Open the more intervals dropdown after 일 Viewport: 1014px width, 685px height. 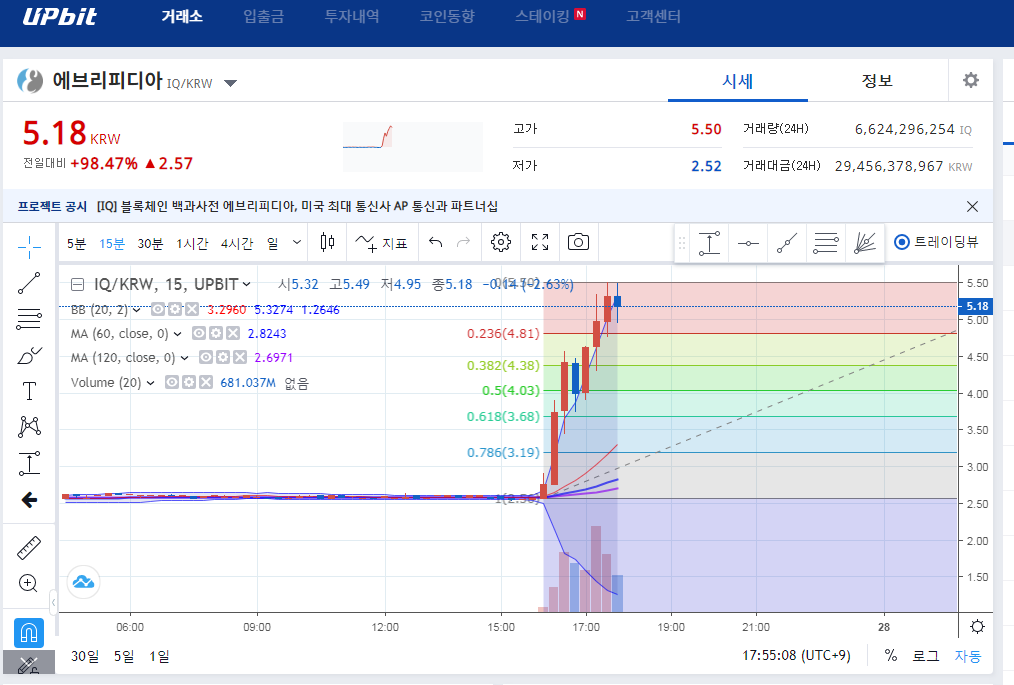click(297, 243)
